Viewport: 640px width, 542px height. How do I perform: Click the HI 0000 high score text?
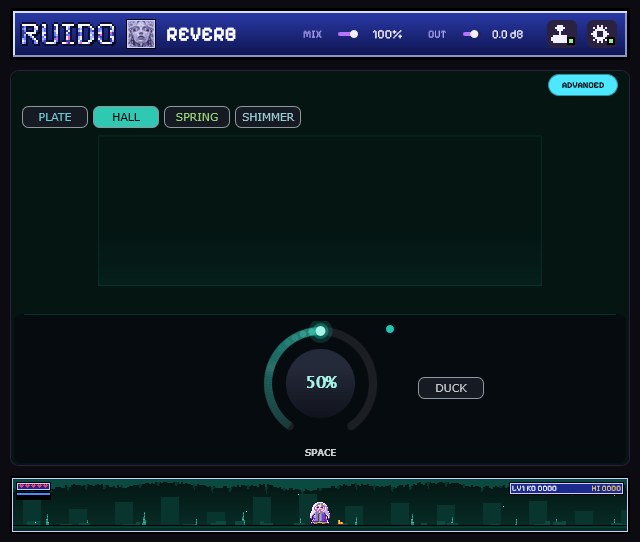tap(606, 489)
